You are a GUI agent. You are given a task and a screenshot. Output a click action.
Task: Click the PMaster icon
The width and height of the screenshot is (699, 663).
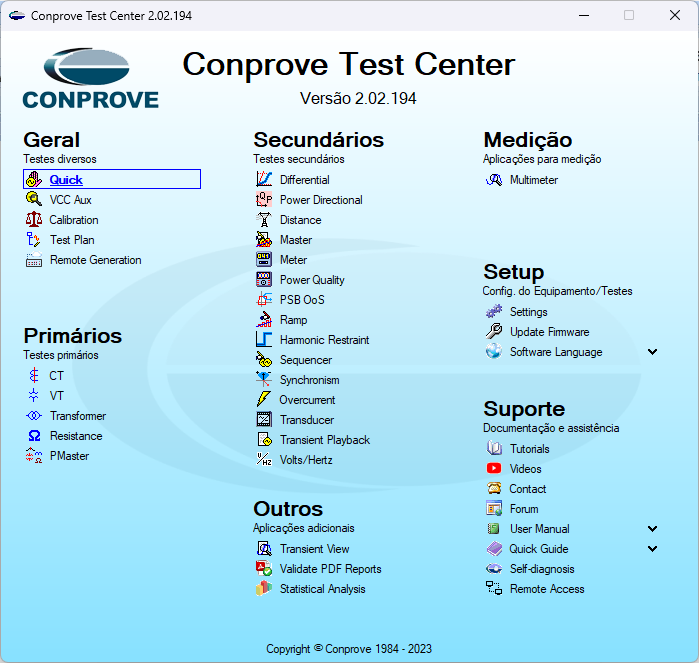(x=33, y=456)
